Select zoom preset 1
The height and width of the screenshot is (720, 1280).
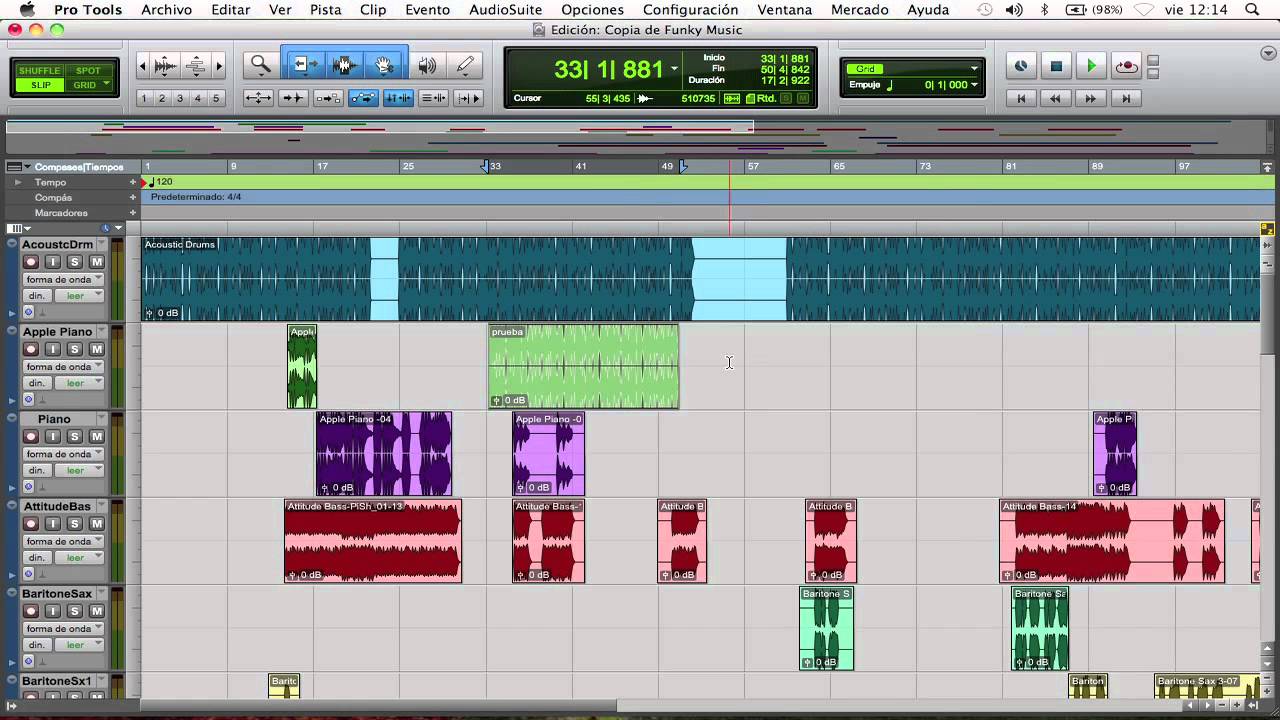[x=144, y=98]
